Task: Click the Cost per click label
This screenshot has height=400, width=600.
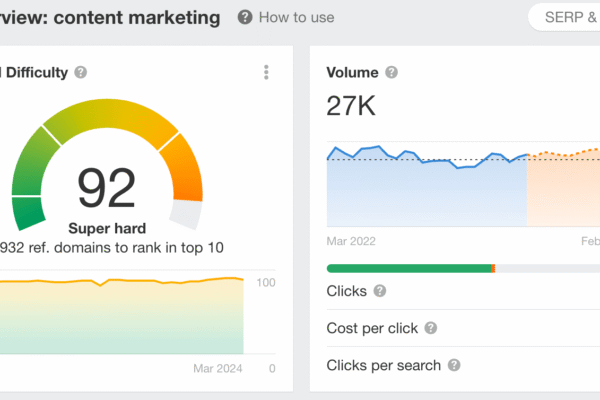Action: click(372, 328)
